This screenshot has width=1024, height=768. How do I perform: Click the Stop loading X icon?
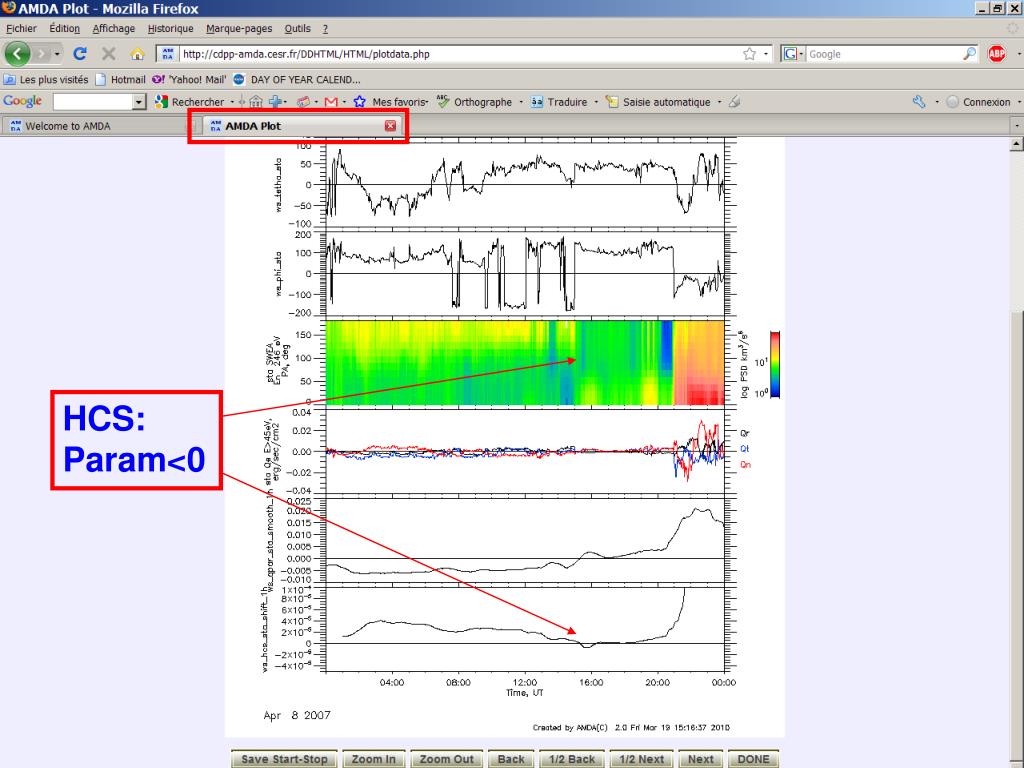(x=108, y=54)
